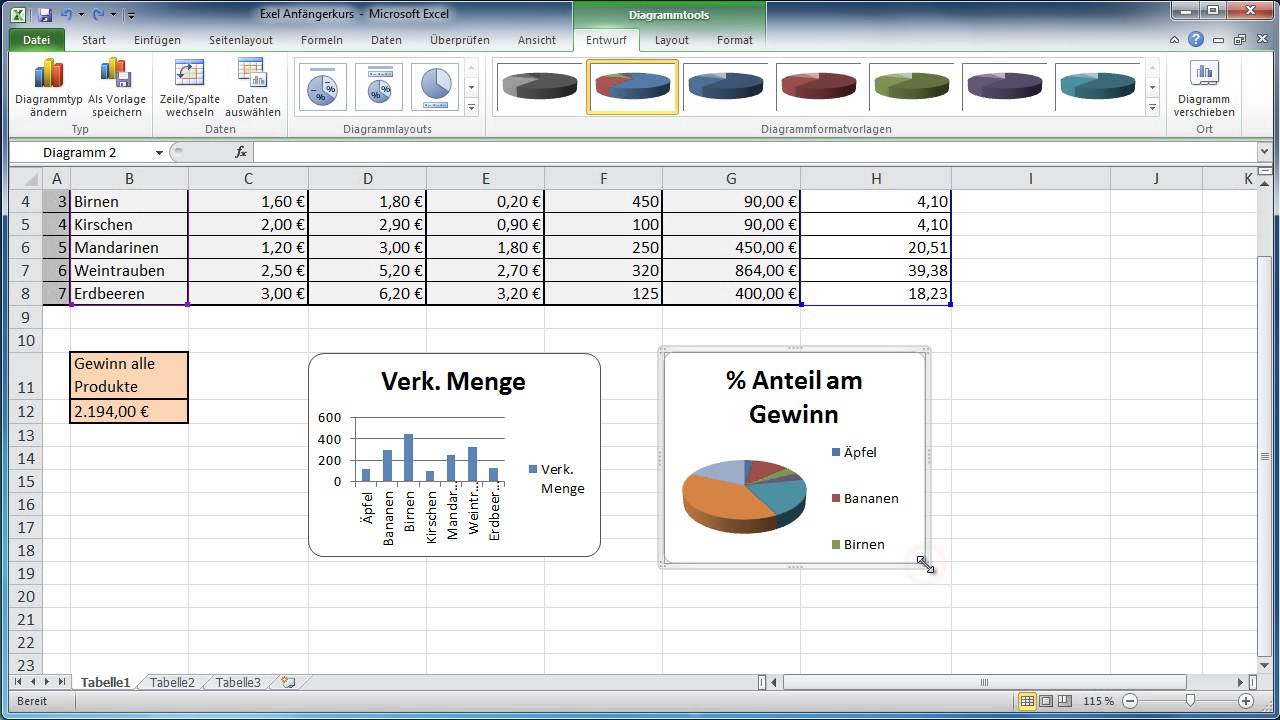Select sheet tab Tabelle2

pos(172,682)
